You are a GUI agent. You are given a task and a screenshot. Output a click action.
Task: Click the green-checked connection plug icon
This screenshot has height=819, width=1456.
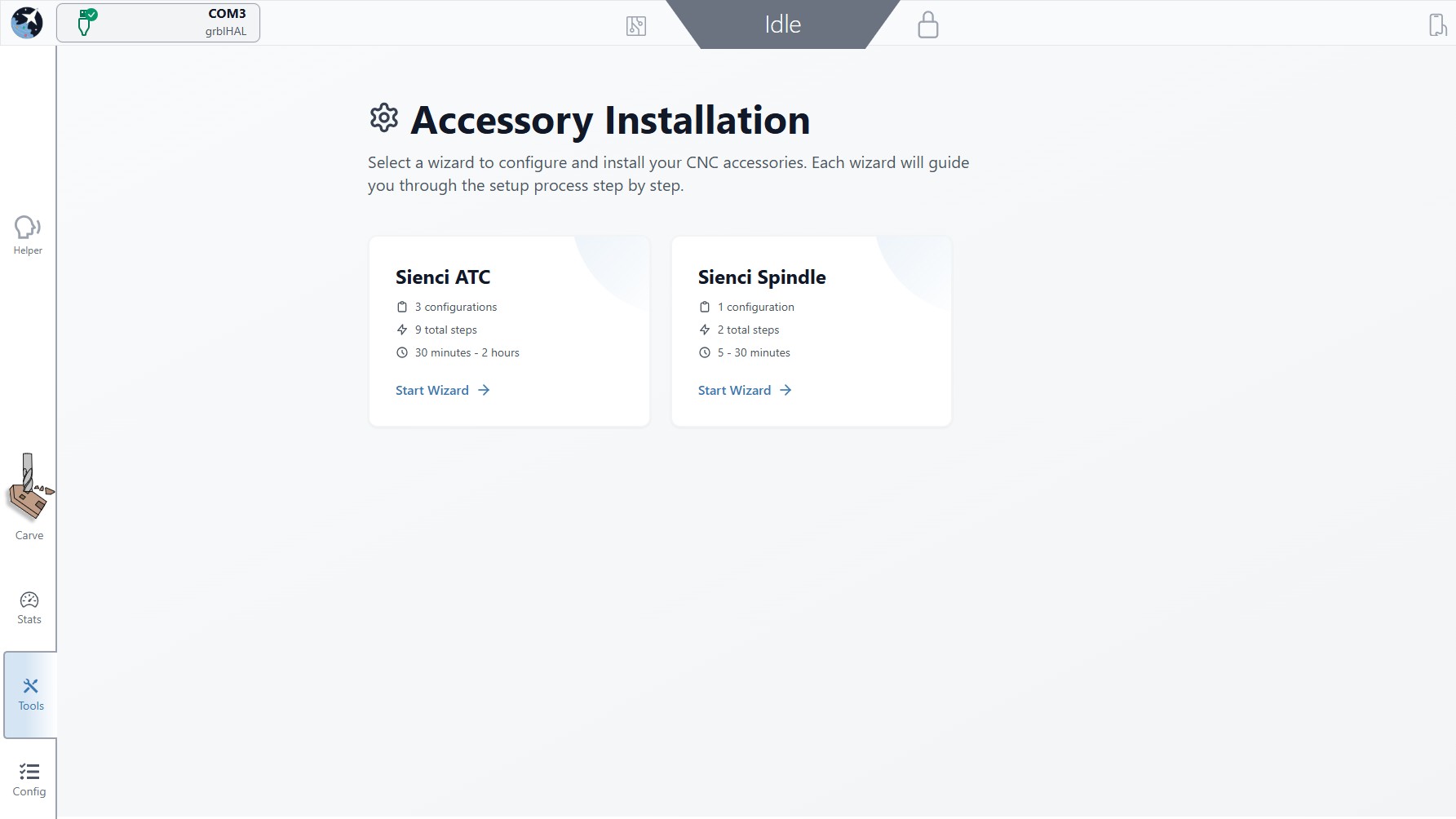tap(85, 23)
